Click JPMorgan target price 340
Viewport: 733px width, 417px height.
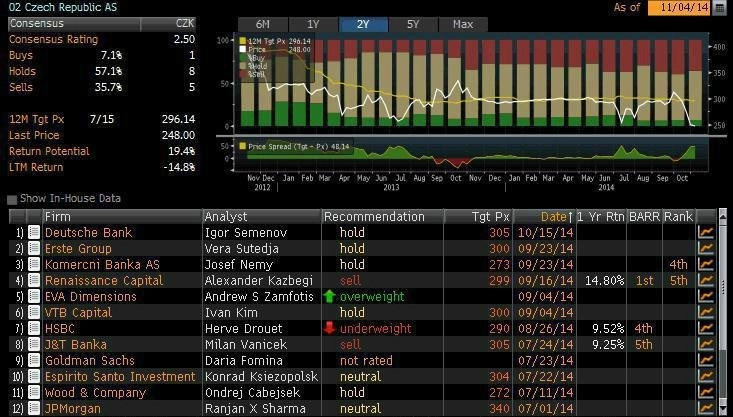point(499,409)
